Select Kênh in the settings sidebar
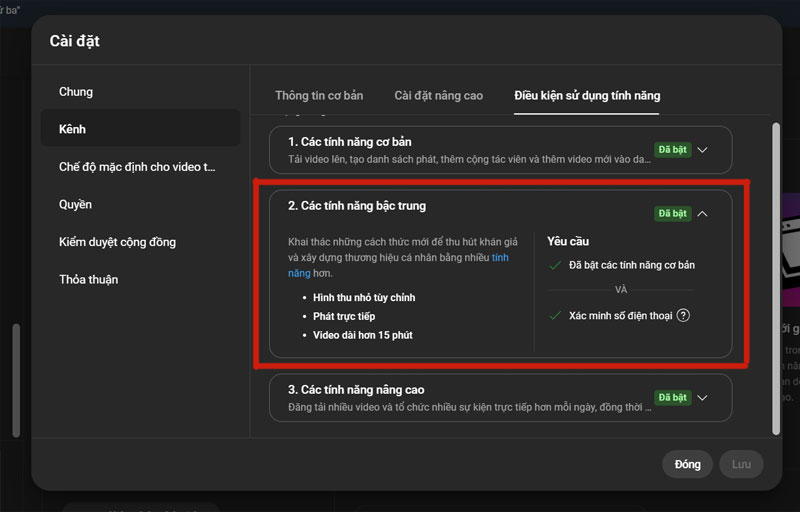The image size is (800, 512). click(74, 129)
